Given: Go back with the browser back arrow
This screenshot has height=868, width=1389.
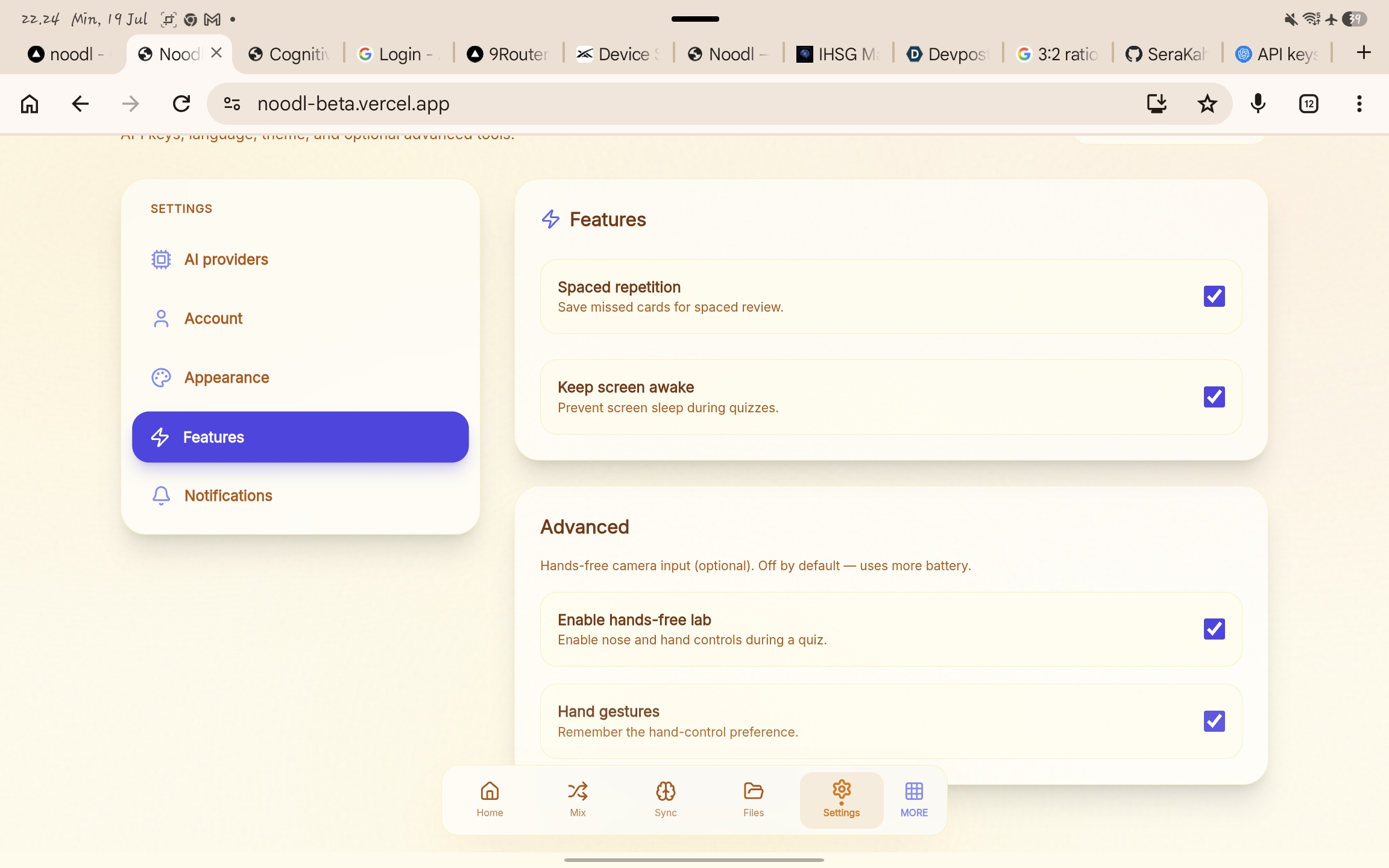Looking at the screenshot, I should pyautogui.click(x=80, y=104).
